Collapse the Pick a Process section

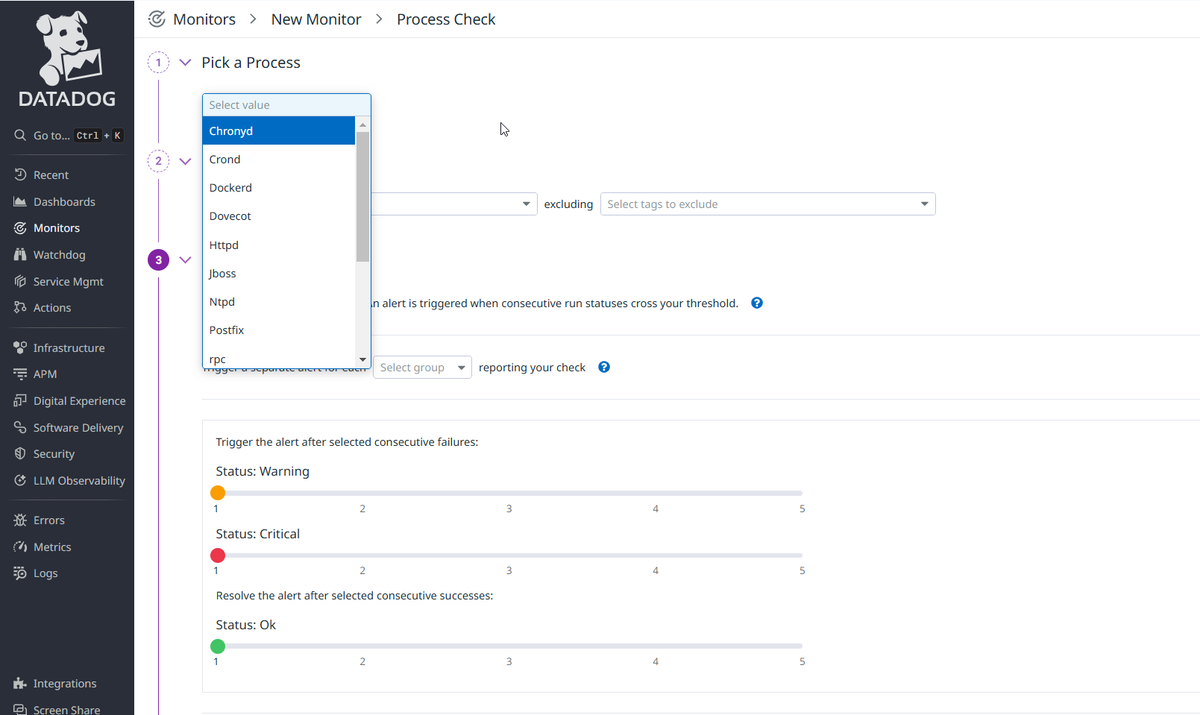pos(185,62)
